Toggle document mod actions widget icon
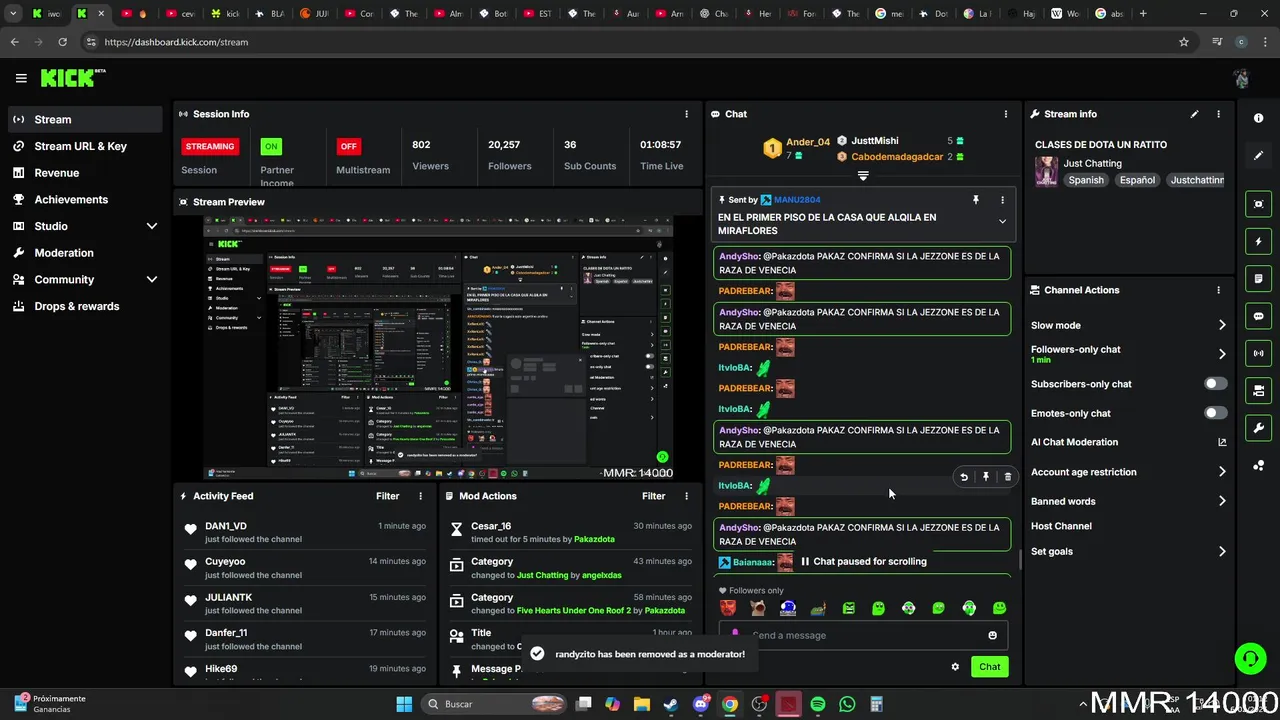The height and width of the screenshot is (720, 1280). coord(1258,279)
